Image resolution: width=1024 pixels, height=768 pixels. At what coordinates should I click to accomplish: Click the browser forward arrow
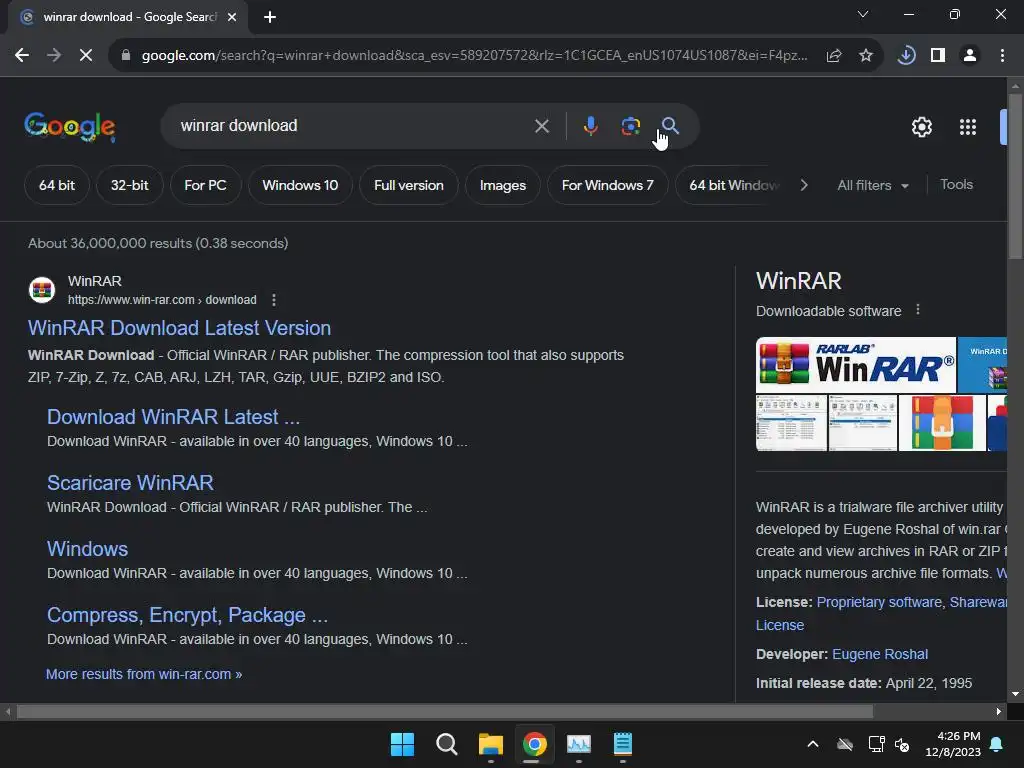tap(54, 56)
